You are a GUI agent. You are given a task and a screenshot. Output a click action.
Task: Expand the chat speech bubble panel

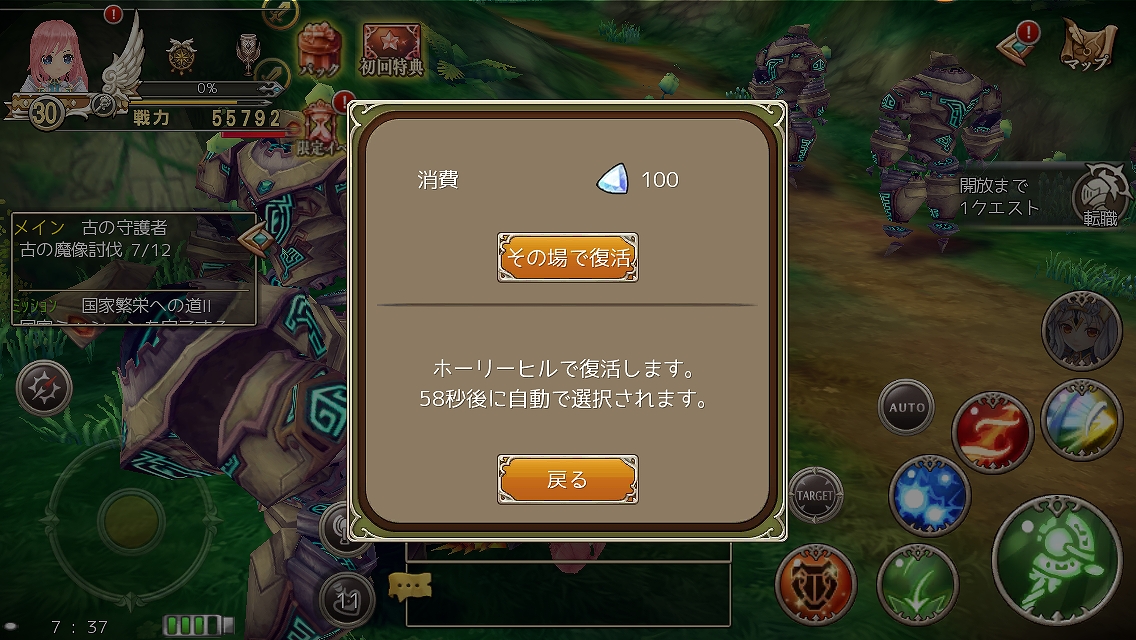click(410, 586)
